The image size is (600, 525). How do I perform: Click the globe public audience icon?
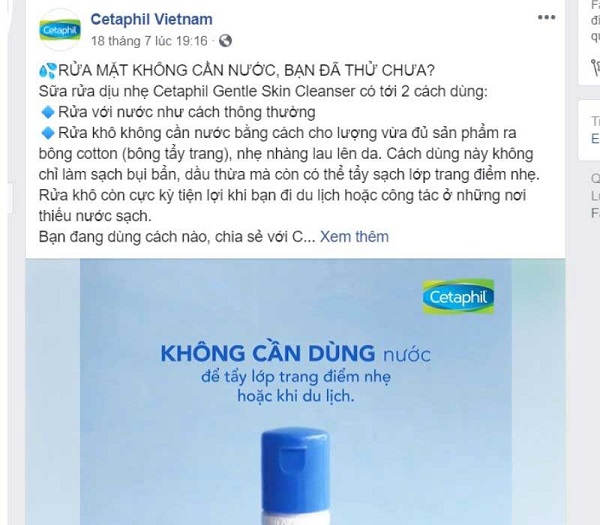[x=225, y=41]
